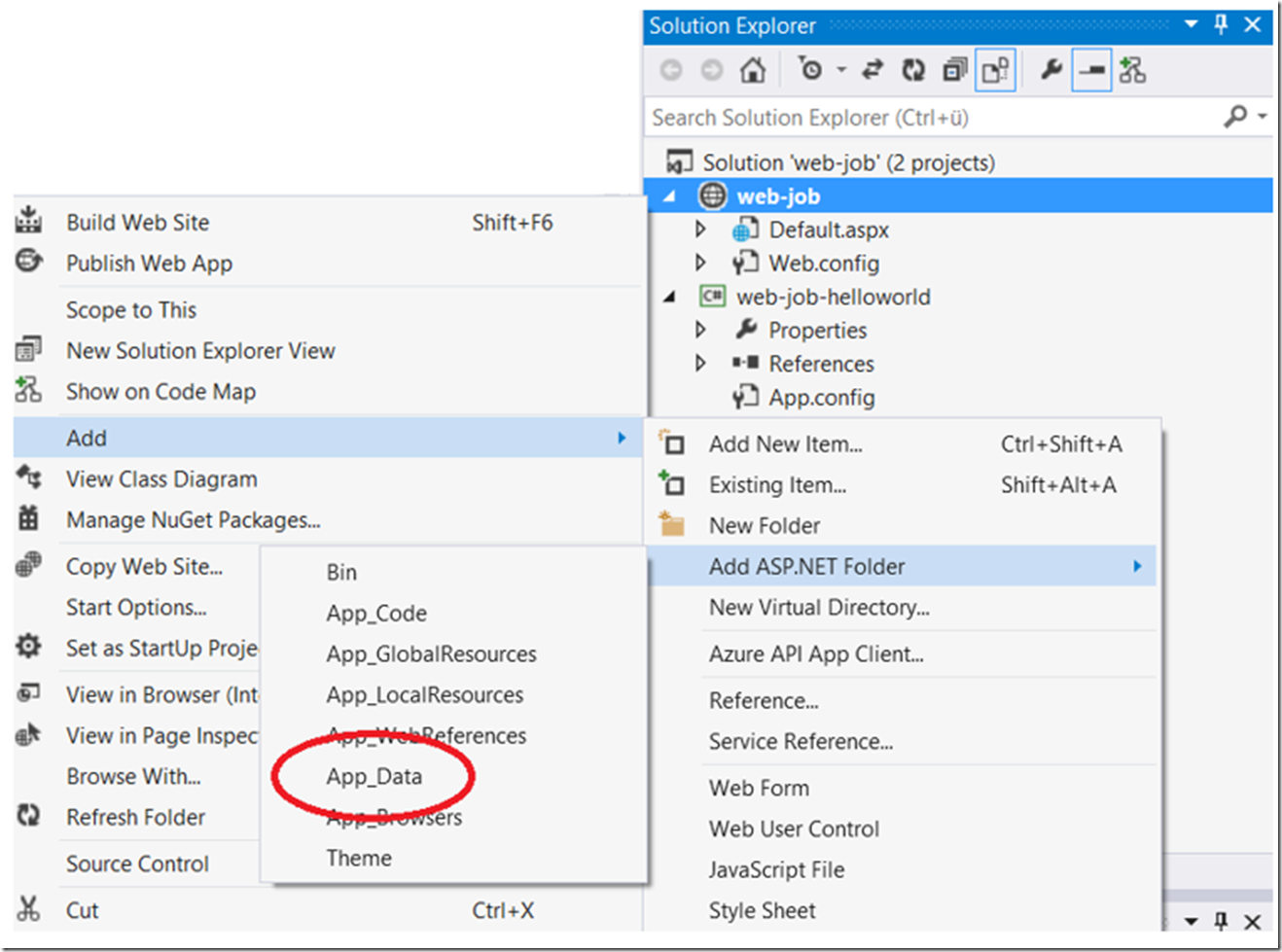Click the Properties wrench icon in toolbar
This screenshot has height=952, width=1282.
tap(1051, 69)
